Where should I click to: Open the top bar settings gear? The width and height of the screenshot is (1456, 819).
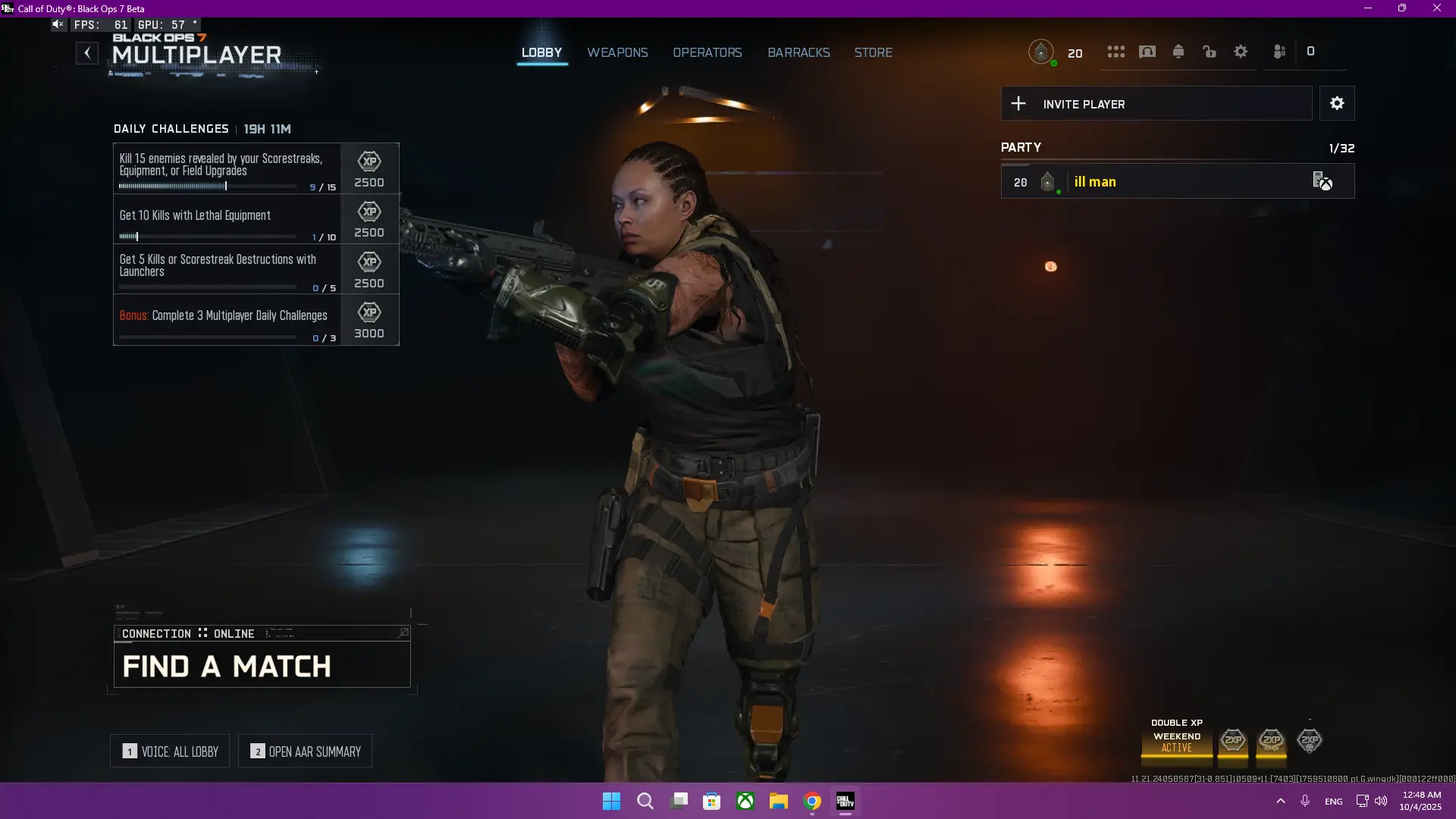[x=1241, y=52]
